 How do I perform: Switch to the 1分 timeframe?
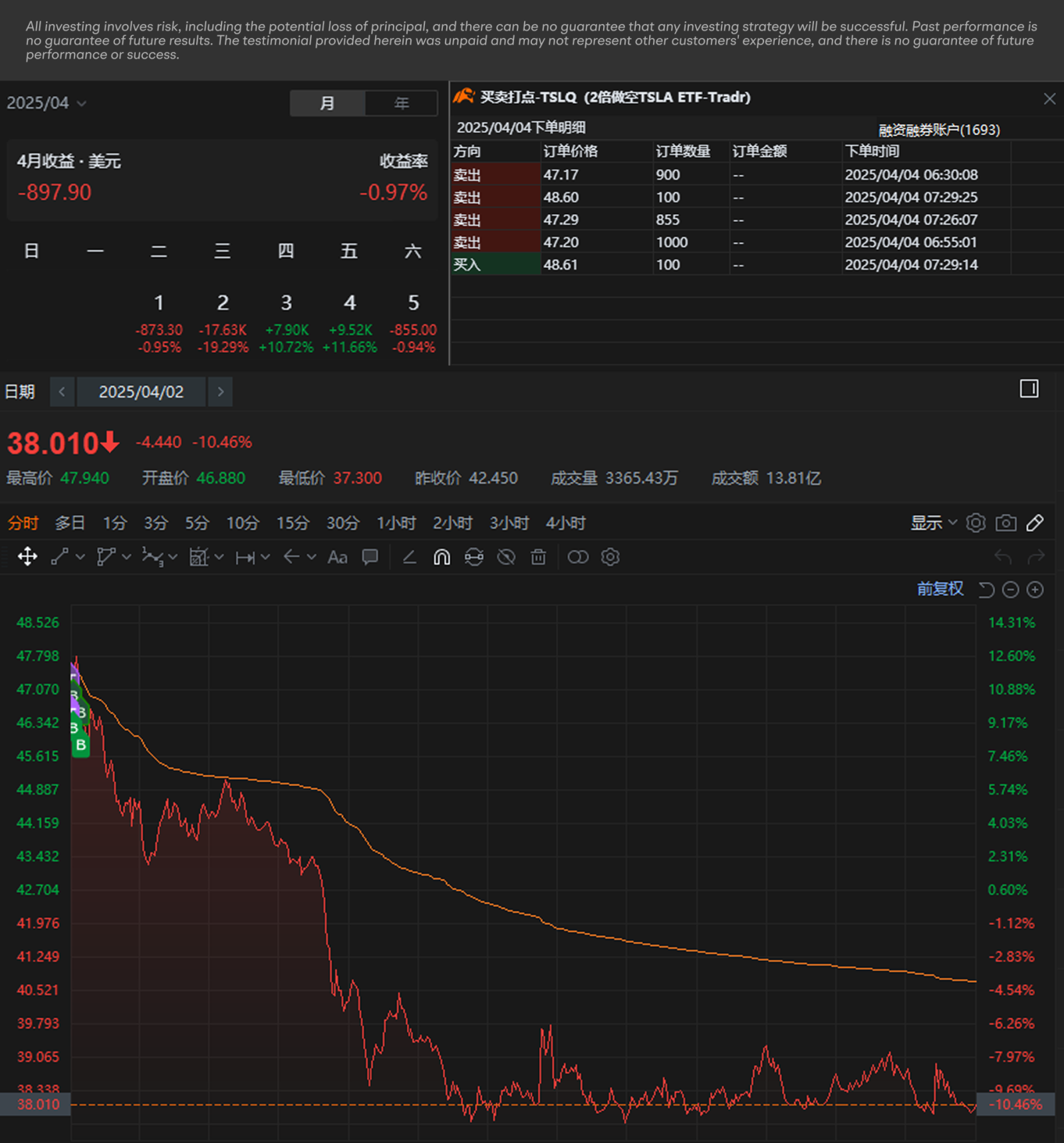114,523
